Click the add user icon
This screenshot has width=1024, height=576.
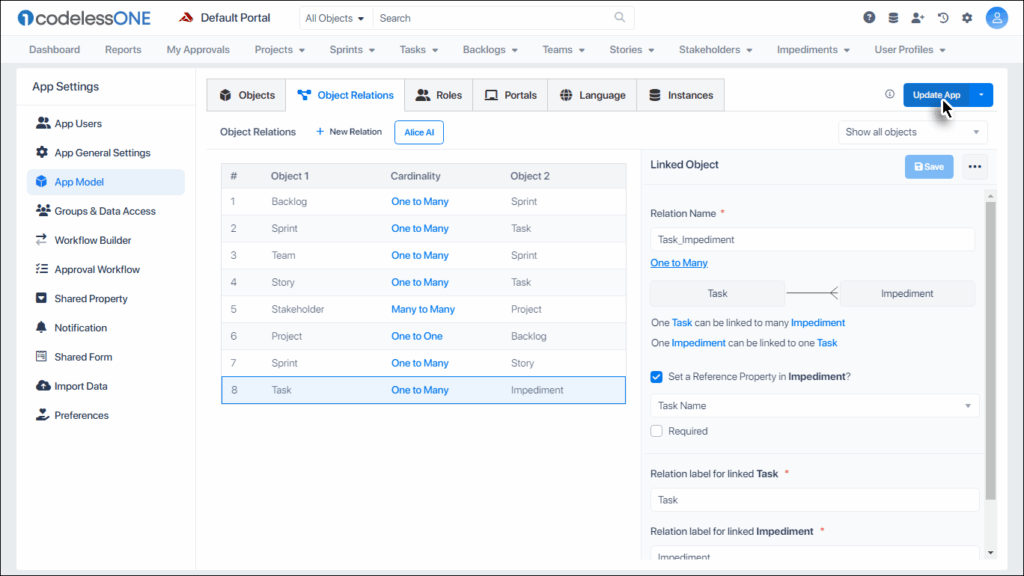(918, 18)
